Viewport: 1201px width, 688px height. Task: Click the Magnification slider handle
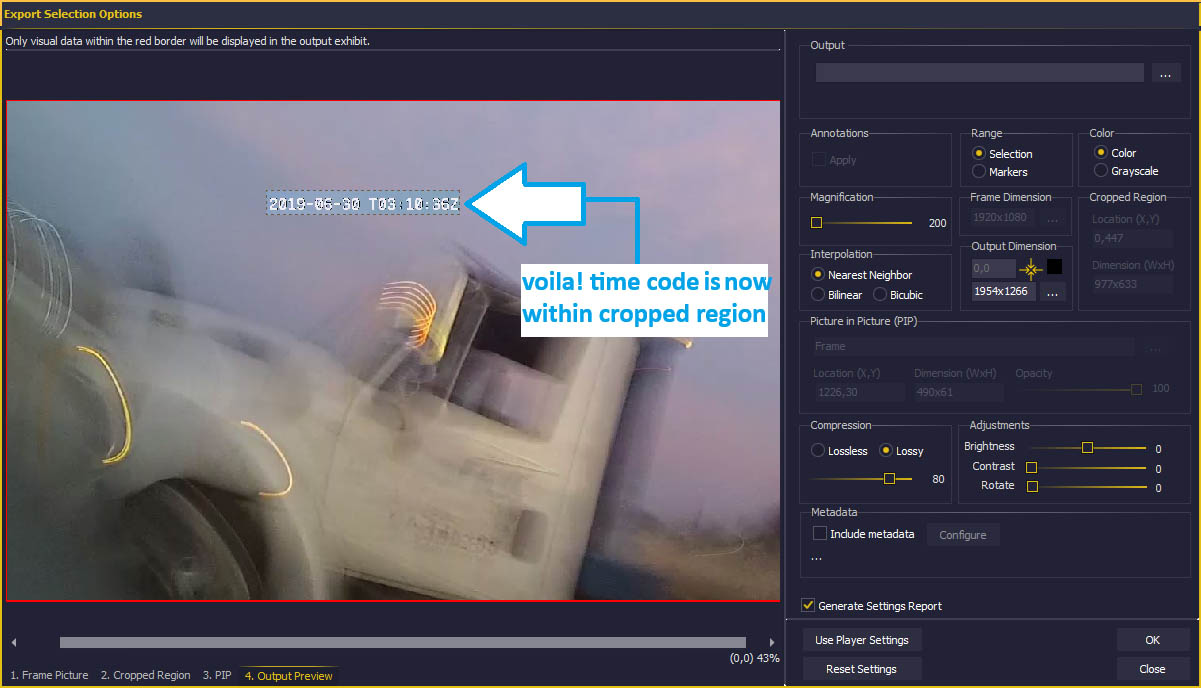(816, 222)
